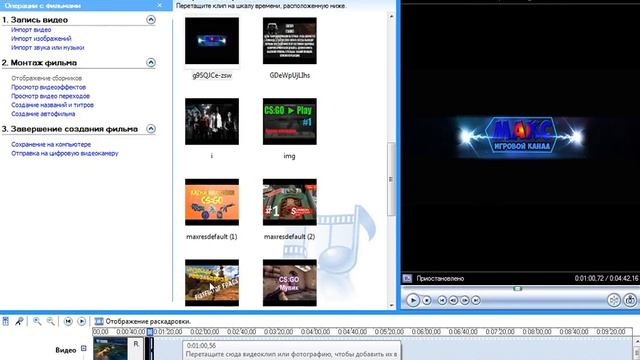Open "Отображение сборников" link
This screenshot has height=360, width=640.
tap(47, 78)
